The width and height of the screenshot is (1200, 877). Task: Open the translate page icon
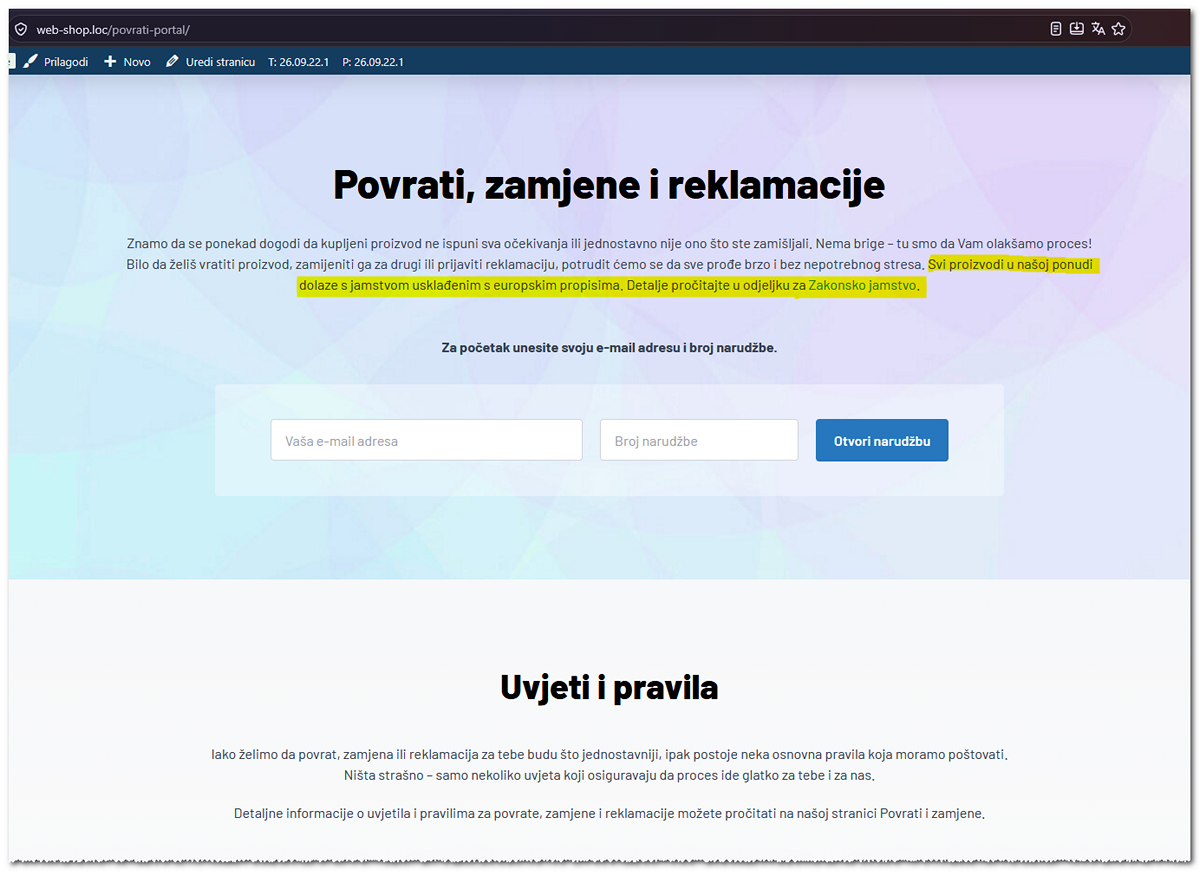click(x=1098, y=29)
